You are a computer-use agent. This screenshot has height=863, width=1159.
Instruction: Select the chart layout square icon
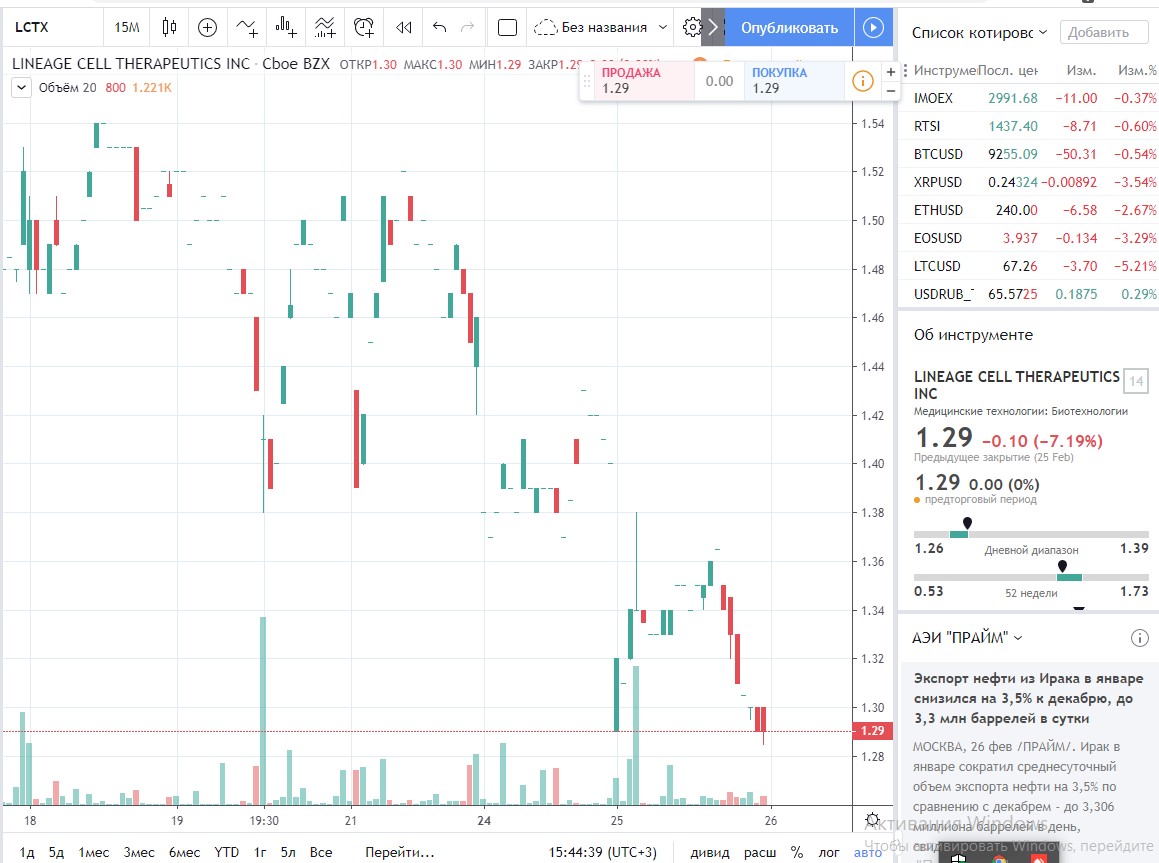507,27
